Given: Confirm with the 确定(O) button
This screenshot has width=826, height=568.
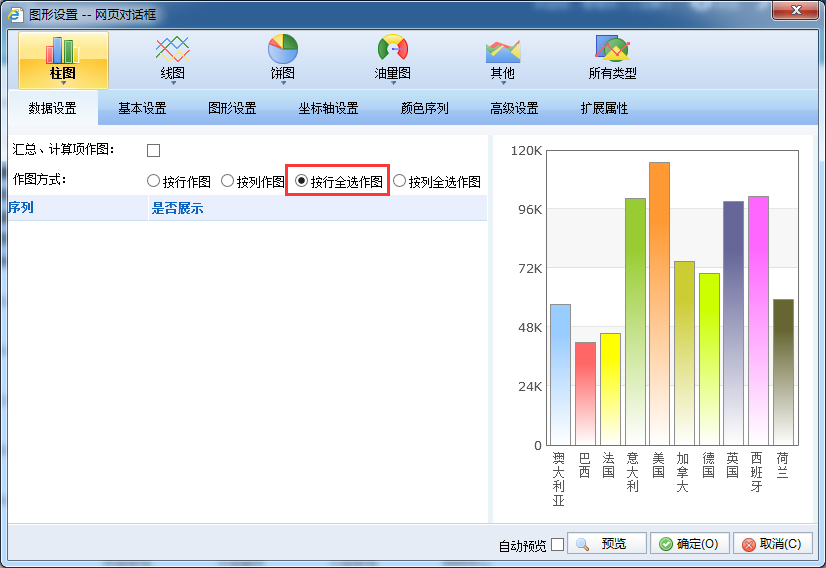Looking at the screenshot, I should (x=690, y=544).
